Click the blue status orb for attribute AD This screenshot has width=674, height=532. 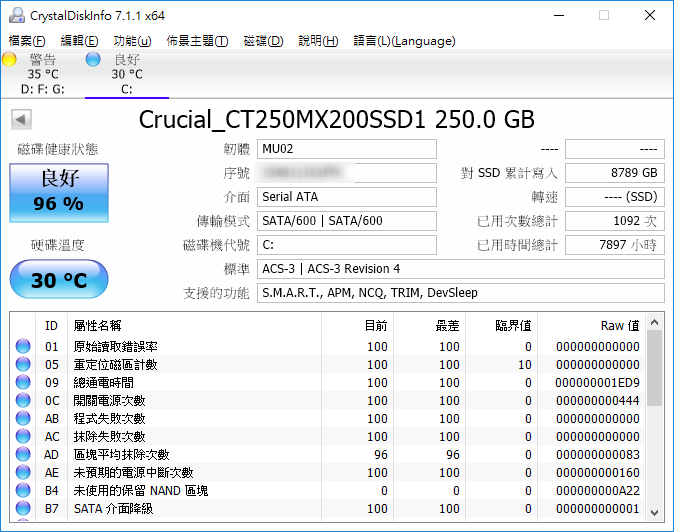point(23,455)
